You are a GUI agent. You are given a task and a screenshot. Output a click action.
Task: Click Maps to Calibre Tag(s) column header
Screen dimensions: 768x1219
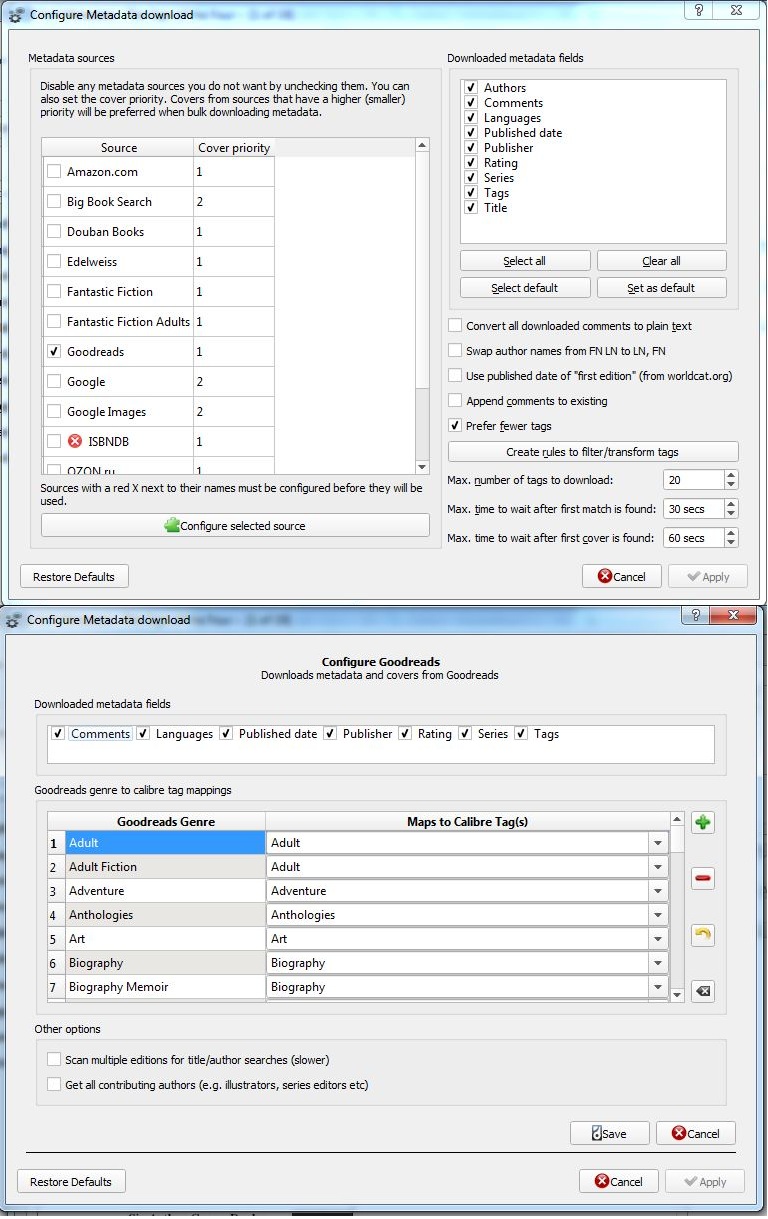click(x=467, y=822)
